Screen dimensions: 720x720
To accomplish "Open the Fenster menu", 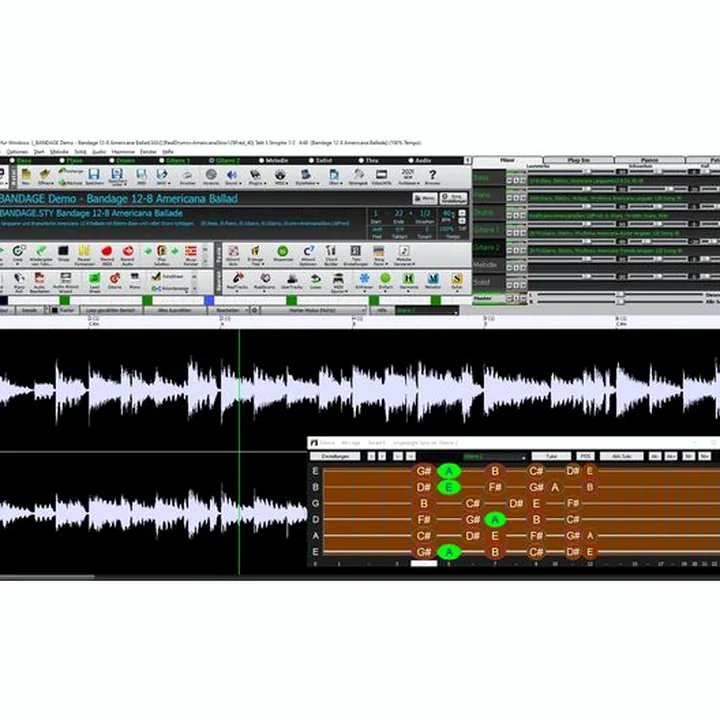I will point(148,152).
